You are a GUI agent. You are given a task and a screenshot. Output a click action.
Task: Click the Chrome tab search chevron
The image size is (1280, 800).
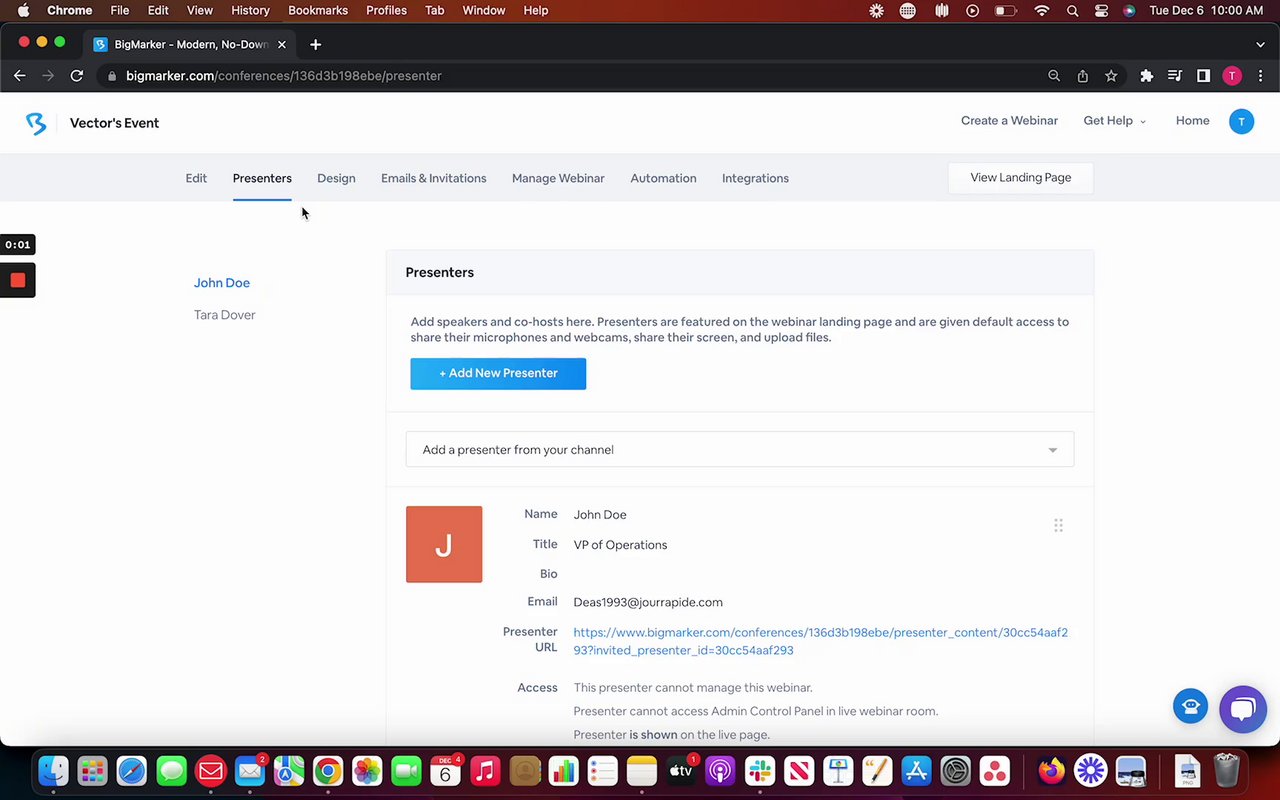[1260, 44]
